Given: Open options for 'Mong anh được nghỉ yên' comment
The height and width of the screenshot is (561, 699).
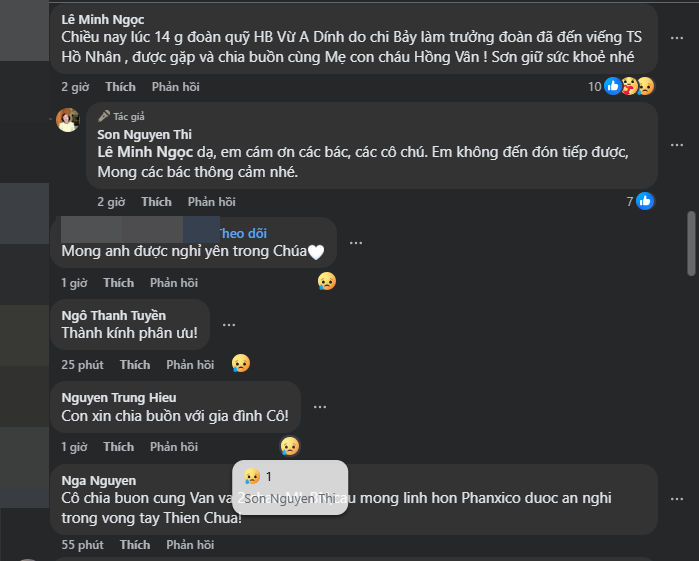Looking at the screenshot, I should point(355,243).
